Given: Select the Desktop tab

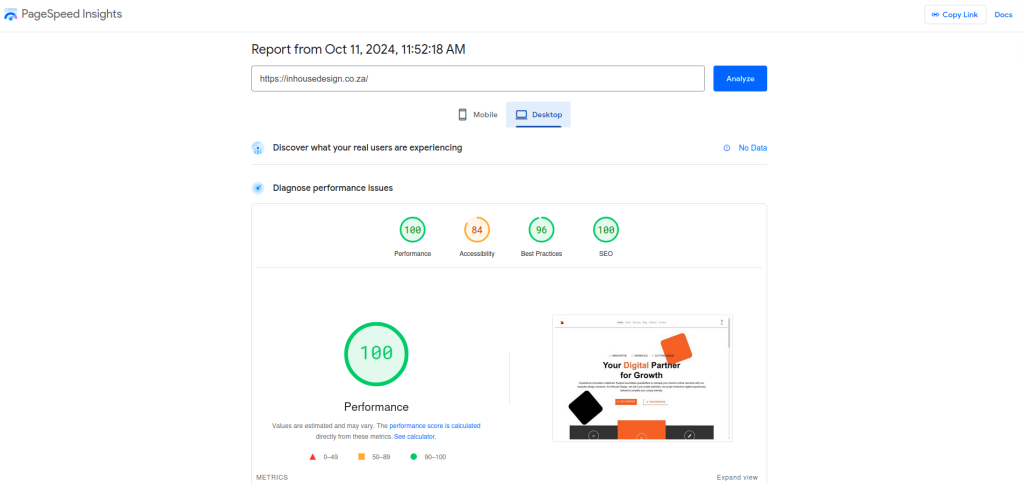Looking at the screenshot, I should click(538, 115).
